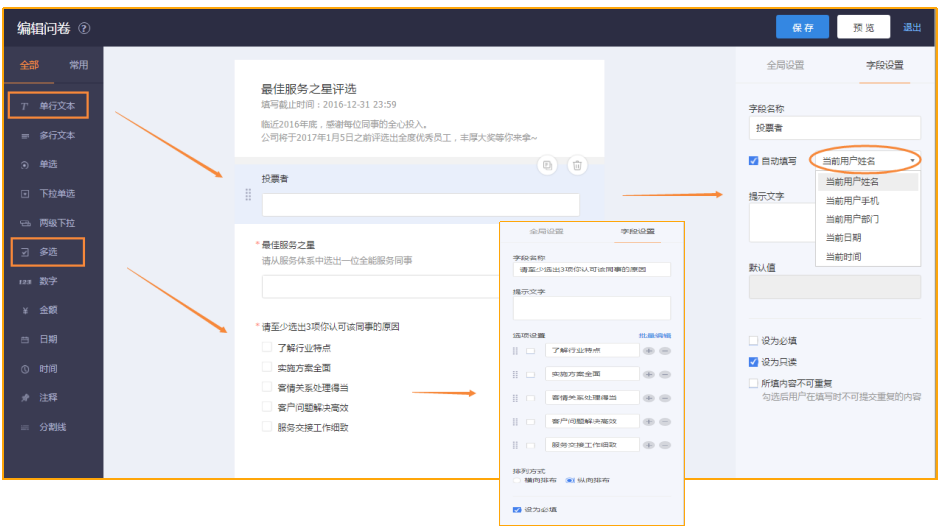Switch to the 常用 tab

coord(79,65)
